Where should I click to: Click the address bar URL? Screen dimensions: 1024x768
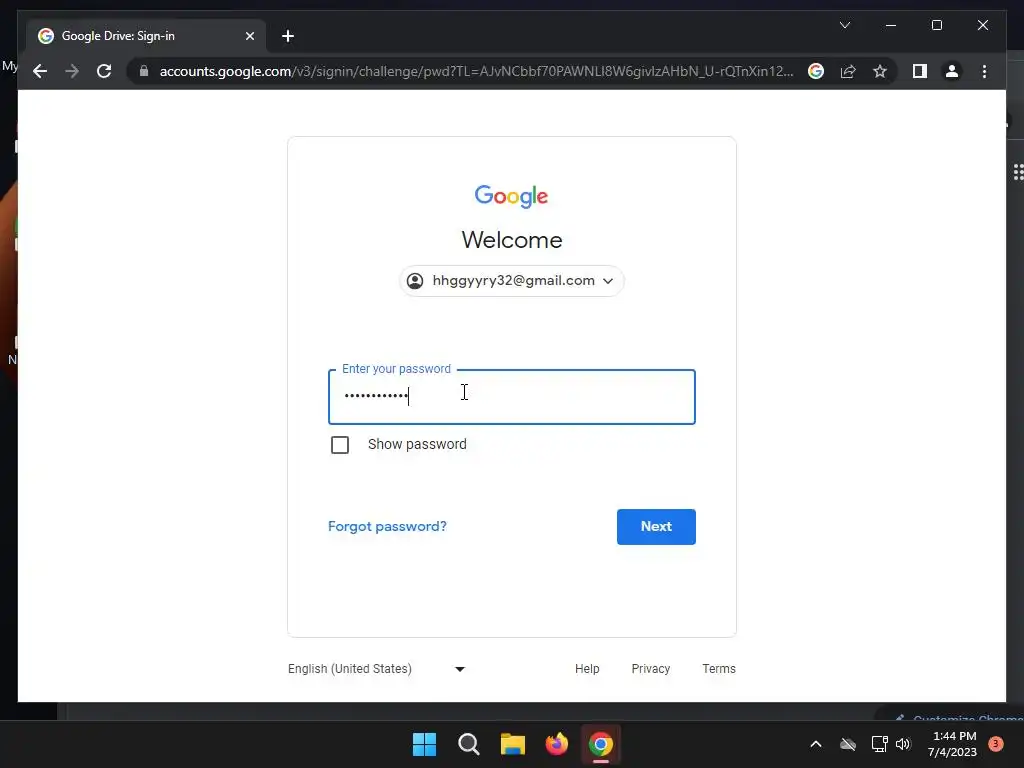point(477,71)
